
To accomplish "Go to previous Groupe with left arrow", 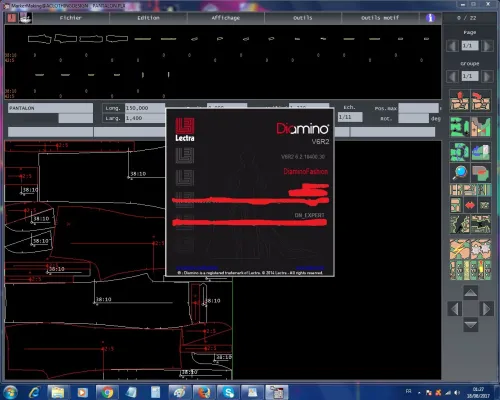I will click(452, 76).
